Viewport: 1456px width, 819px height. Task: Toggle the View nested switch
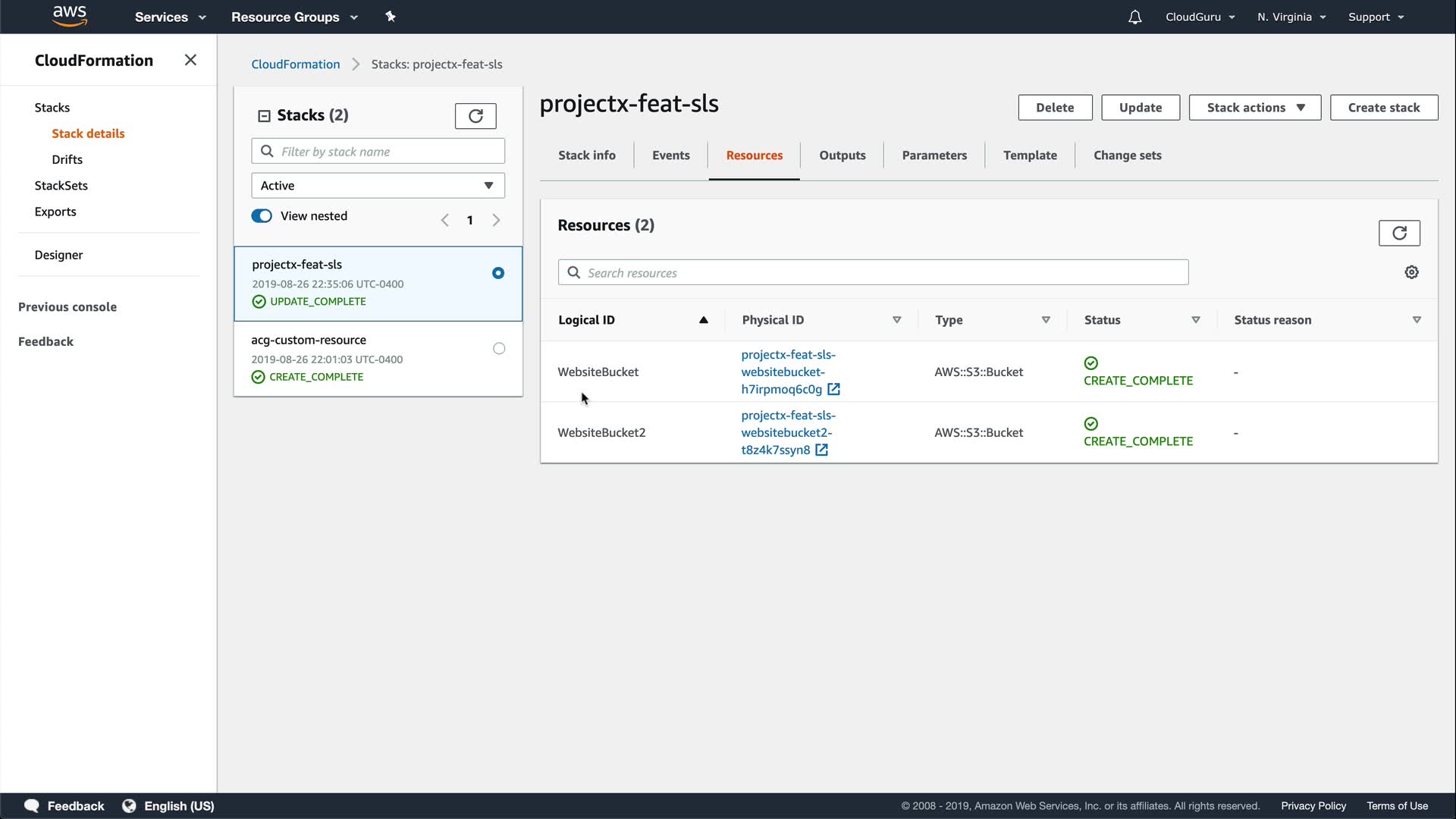(262, 216)
